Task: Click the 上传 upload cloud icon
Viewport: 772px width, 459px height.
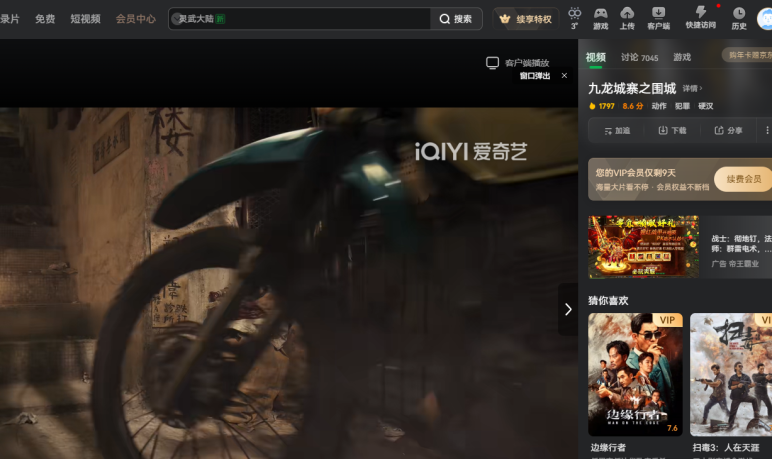Action: (x=627, y=19)
